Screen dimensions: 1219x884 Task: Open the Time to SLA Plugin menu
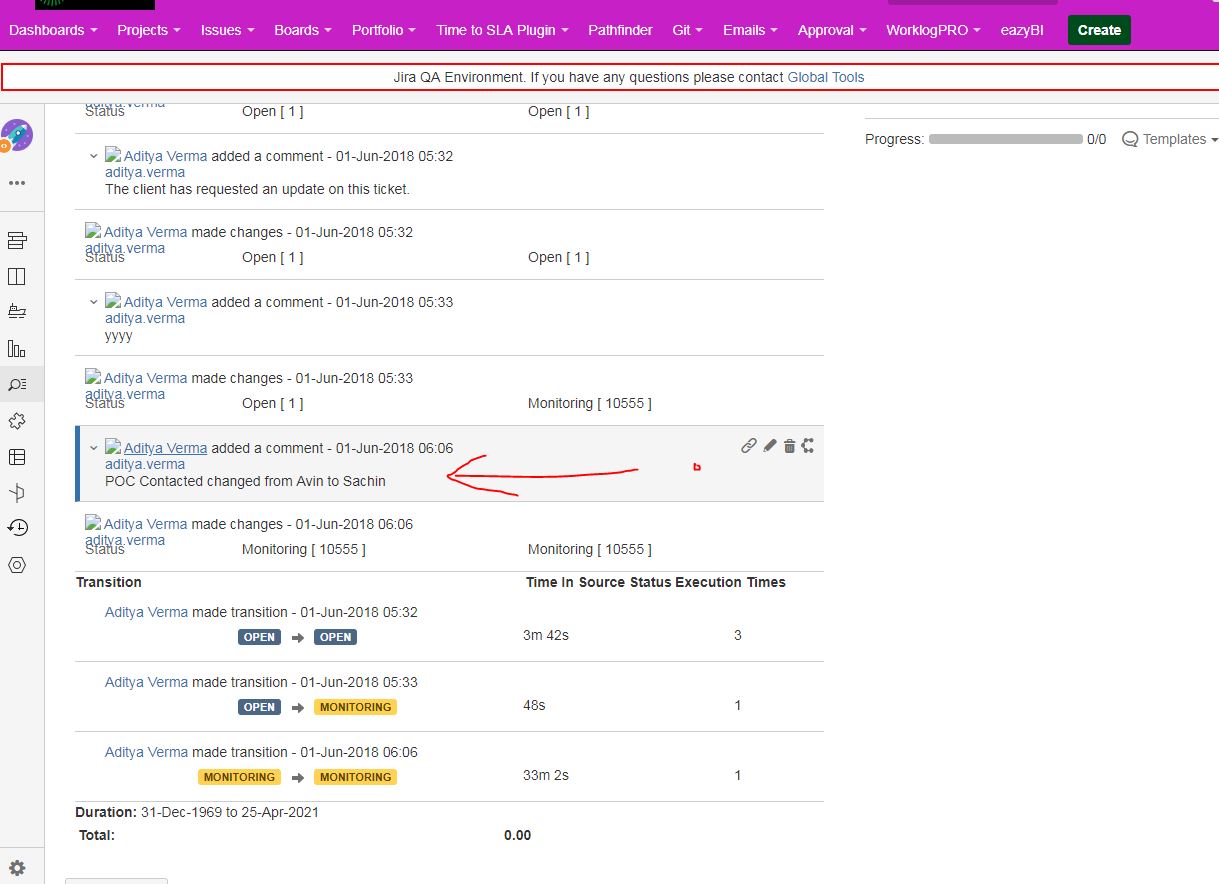click(503, 30)
